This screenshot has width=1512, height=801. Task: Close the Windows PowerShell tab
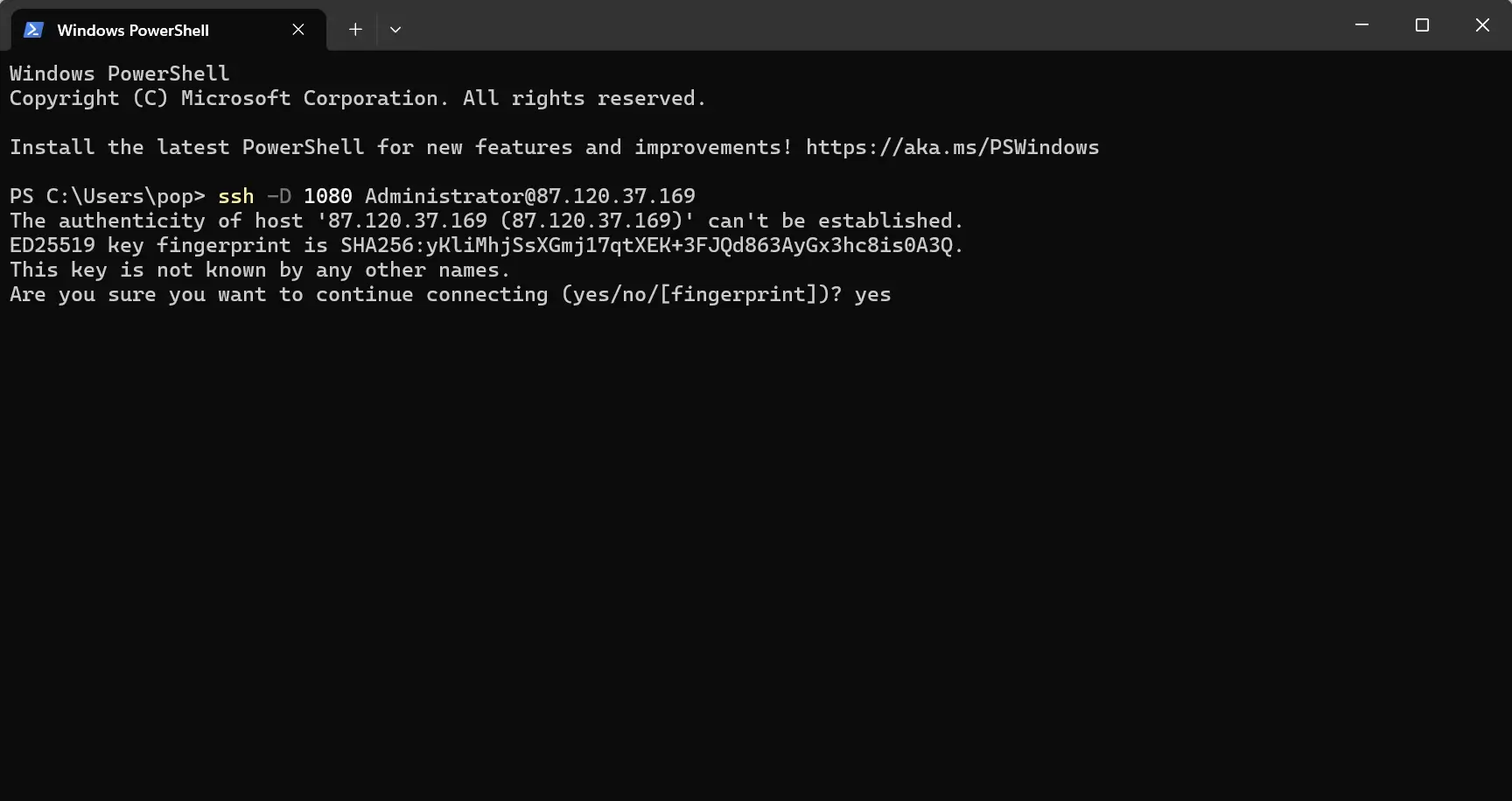298,30
